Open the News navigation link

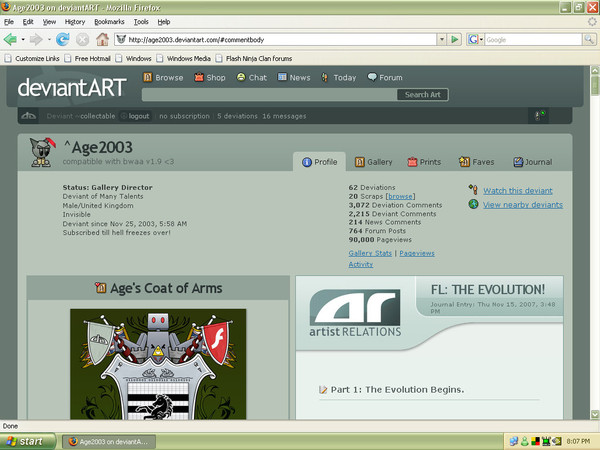(x=294, y=77)
